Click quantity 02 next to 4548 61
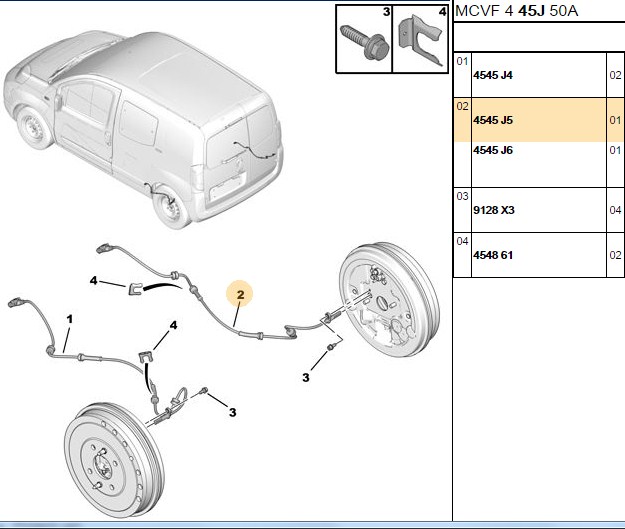 pos(615,255)
